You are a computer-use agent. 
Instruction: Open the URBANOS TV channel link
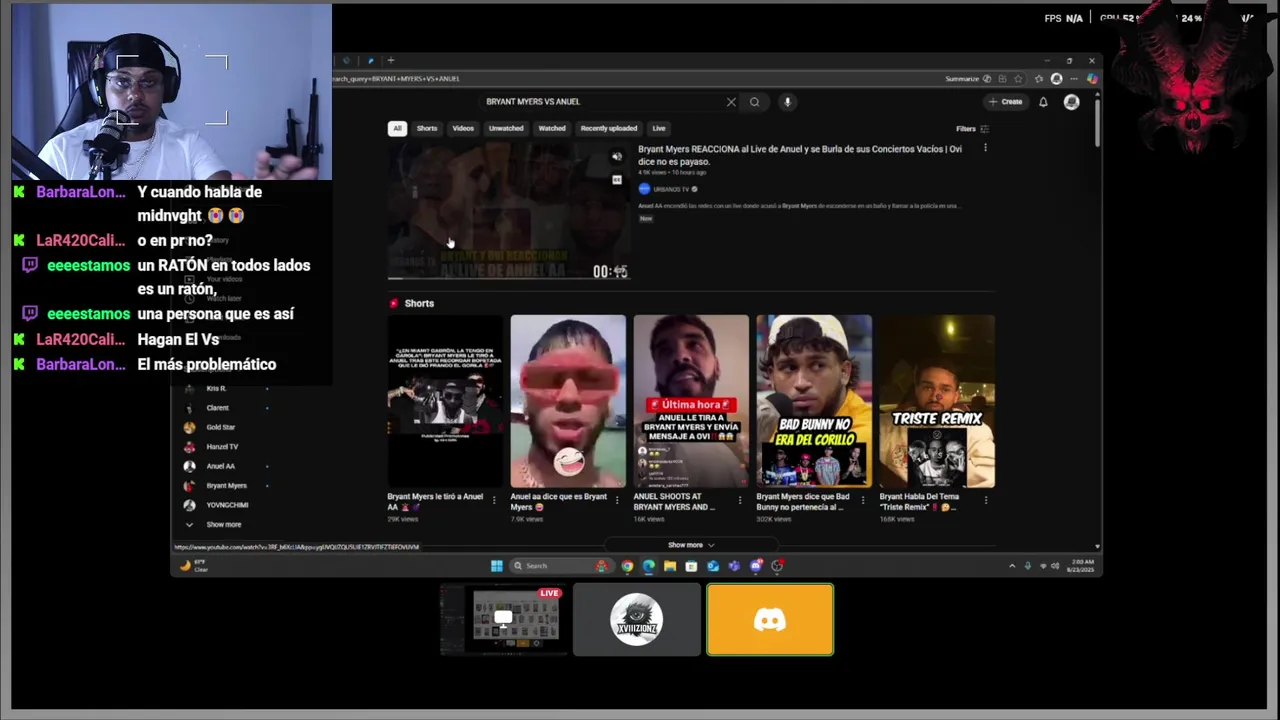click(671, 189)
